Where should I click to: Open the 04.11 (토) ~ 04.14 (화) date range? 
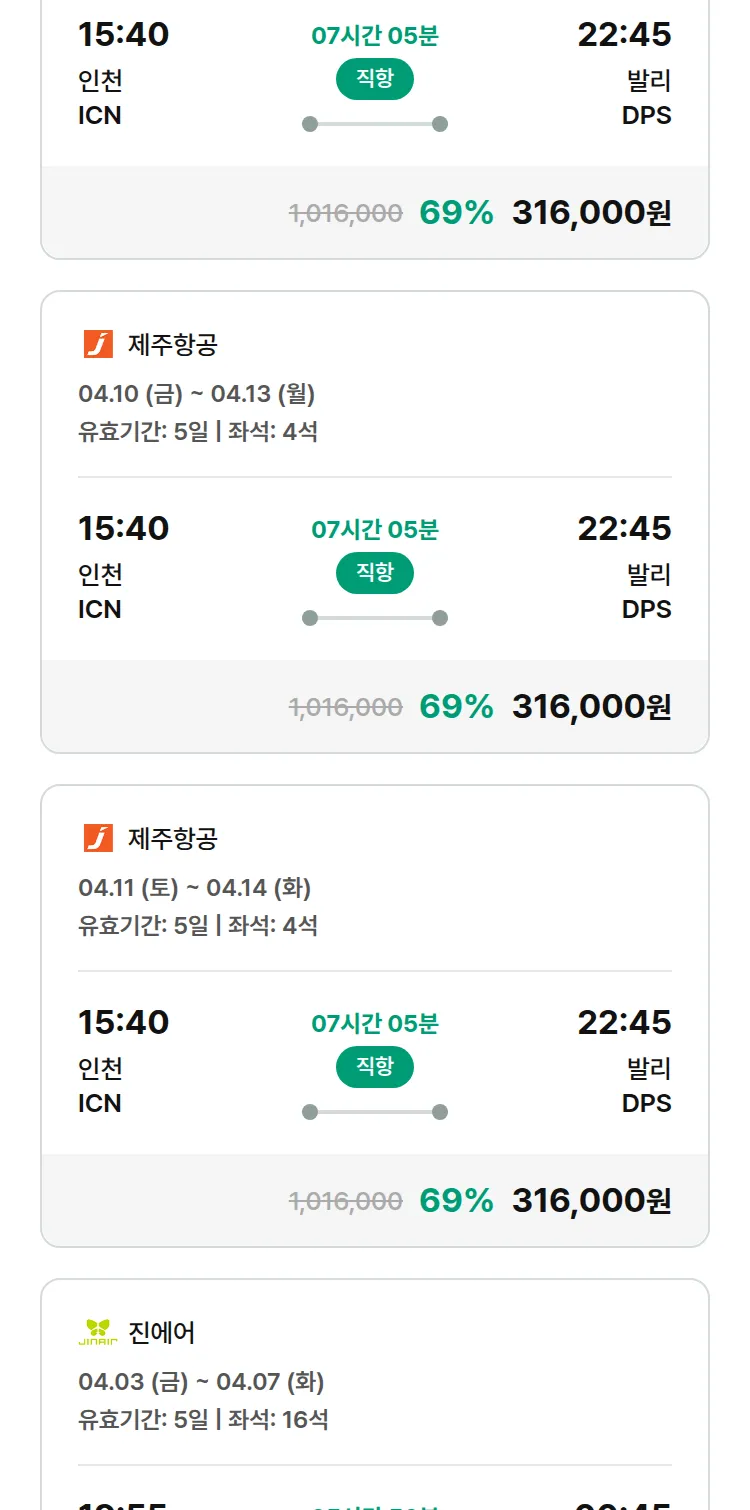click(195, 888)
